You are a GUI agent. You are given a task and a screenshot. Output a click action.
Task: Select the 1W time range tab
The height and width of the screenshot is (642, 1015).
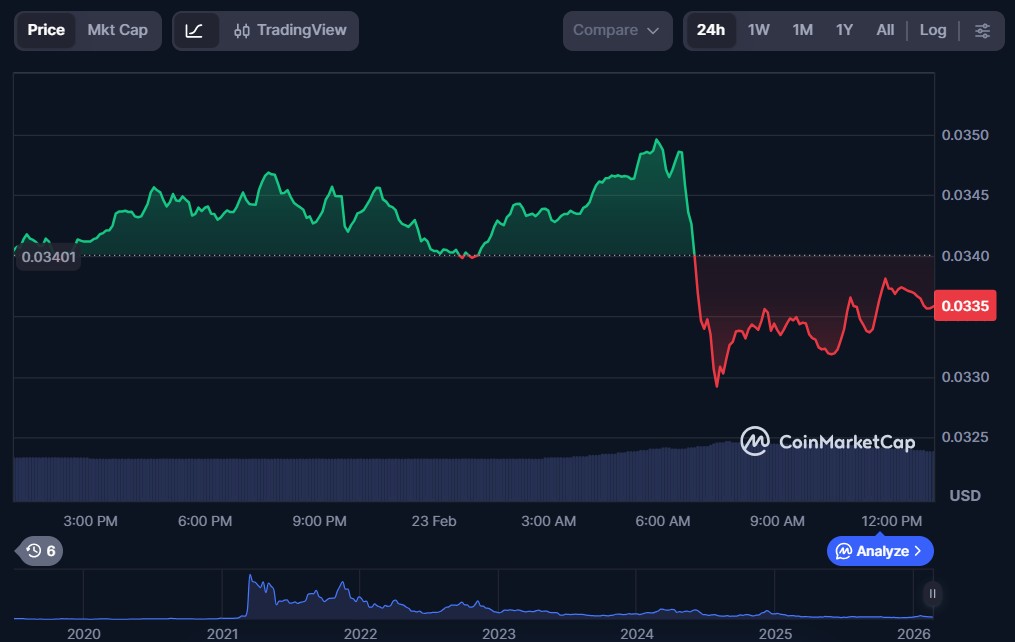(758, 30)
